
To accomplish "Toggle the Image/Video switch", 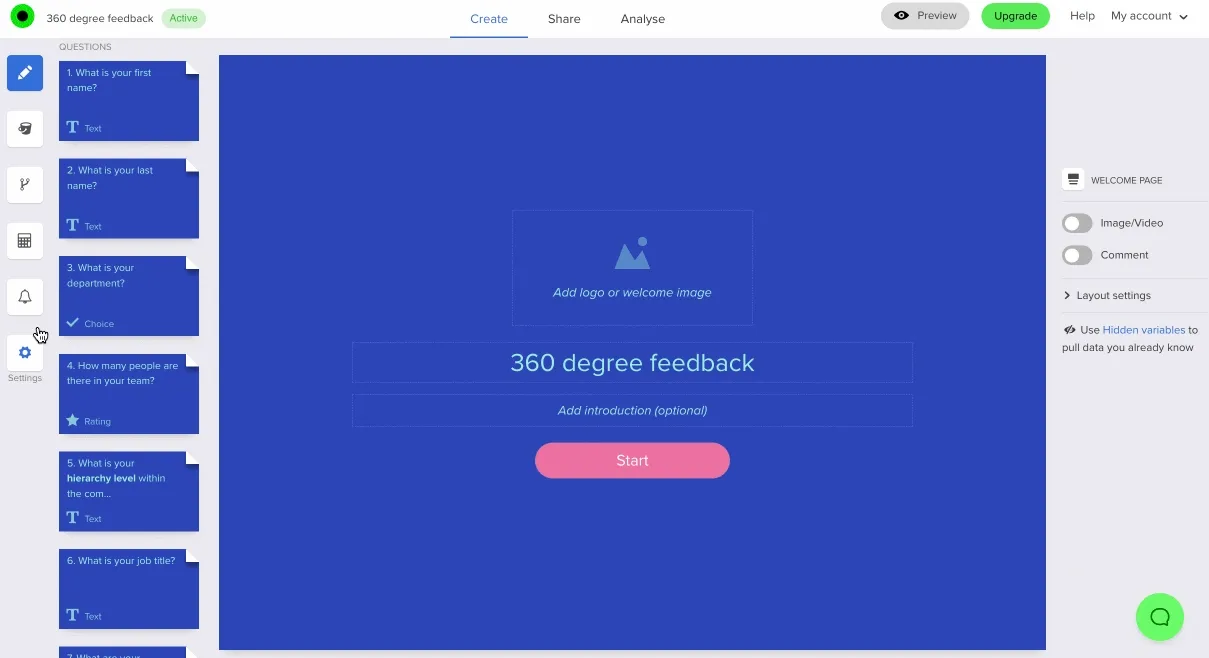I will [1077, 223].
